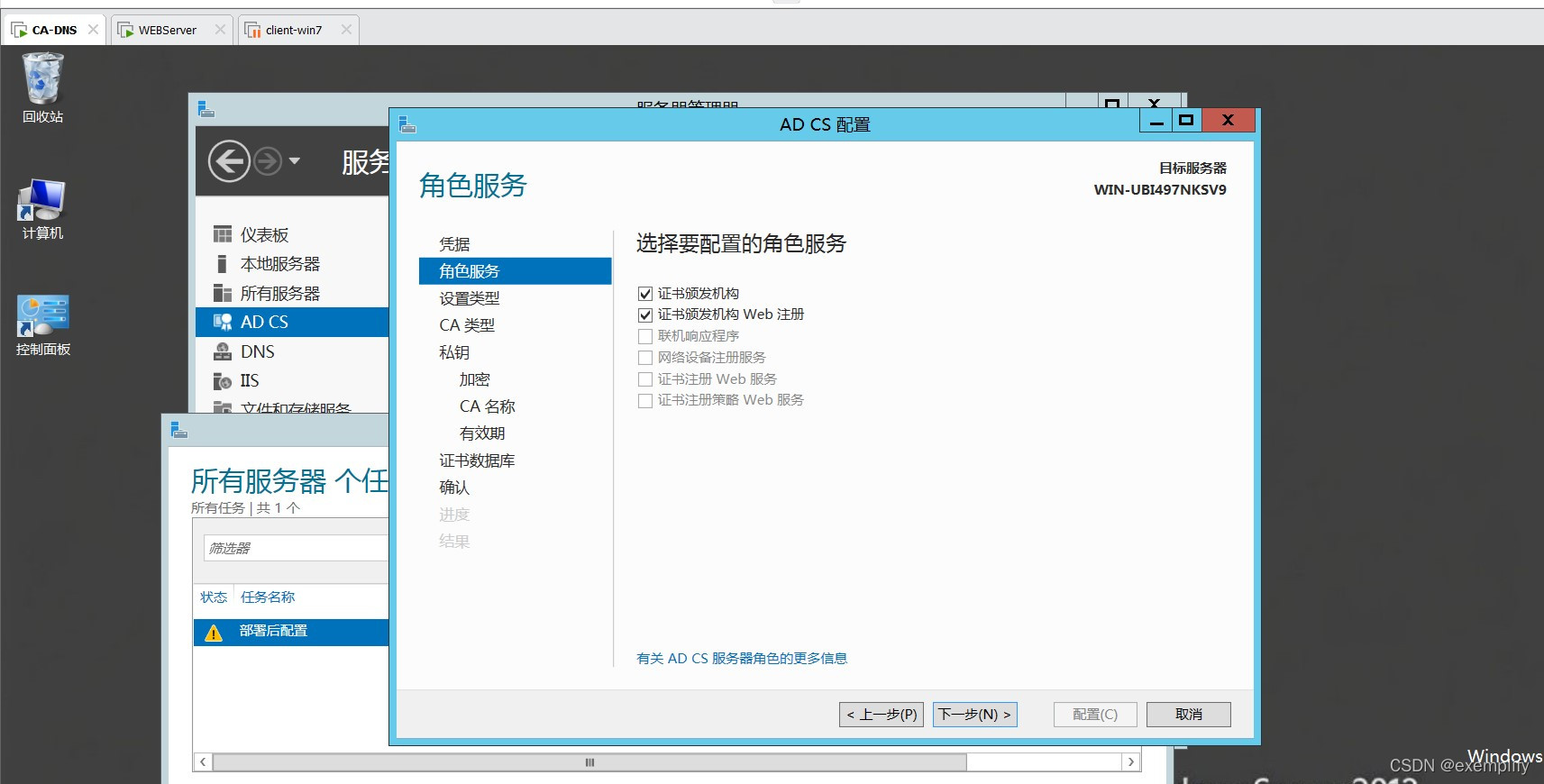The image size is (1544, 784).
Task: Click the 取消 button
Action: (1189, 715)
